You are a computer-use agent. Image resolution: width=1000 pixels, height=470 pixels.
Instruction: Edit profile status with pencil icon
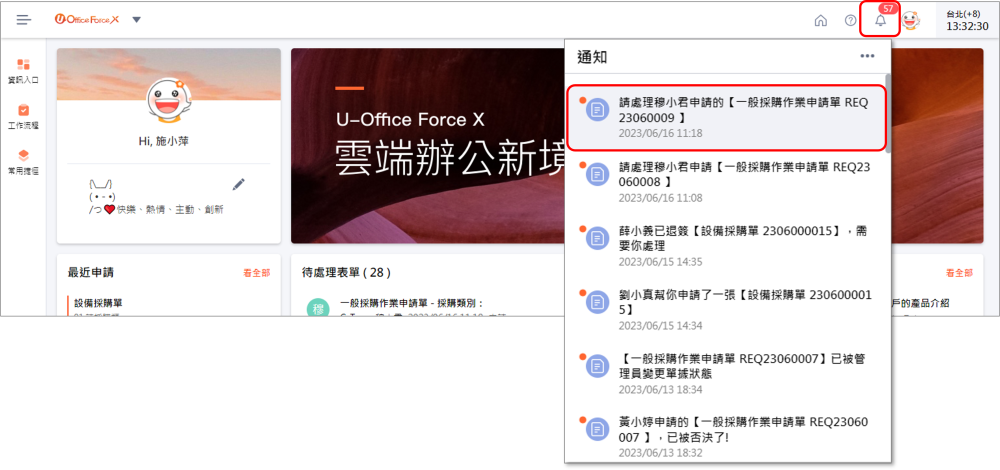pos(239,184)
